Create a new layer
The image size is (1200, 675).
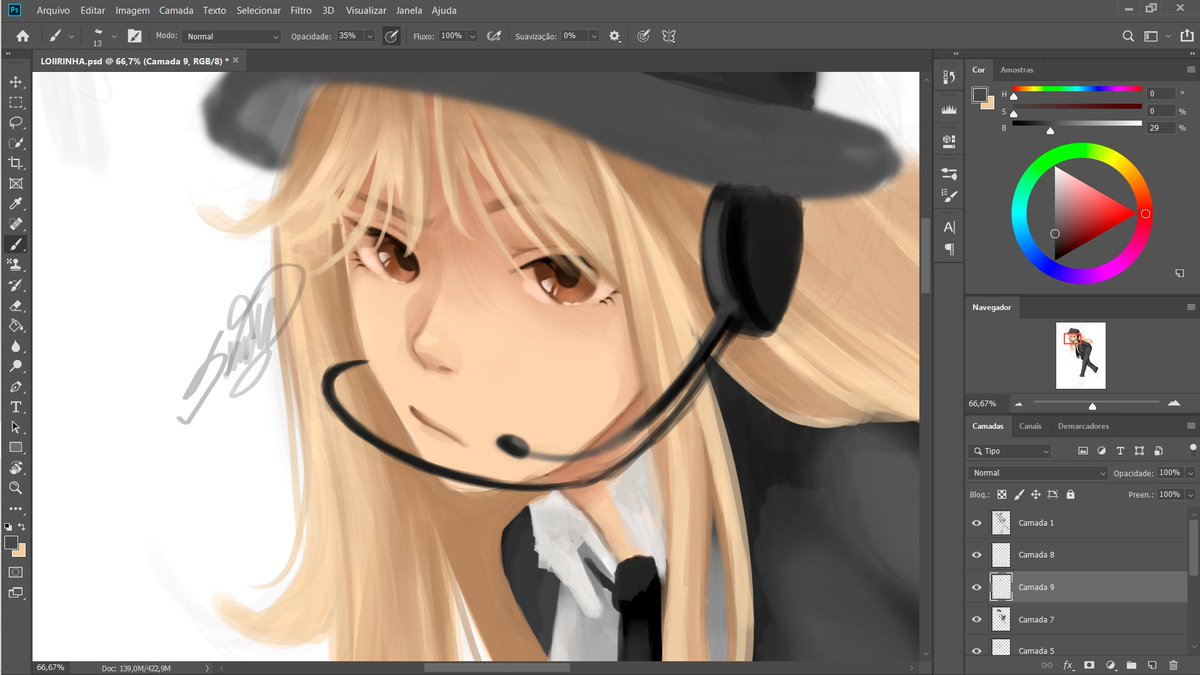1152,665
